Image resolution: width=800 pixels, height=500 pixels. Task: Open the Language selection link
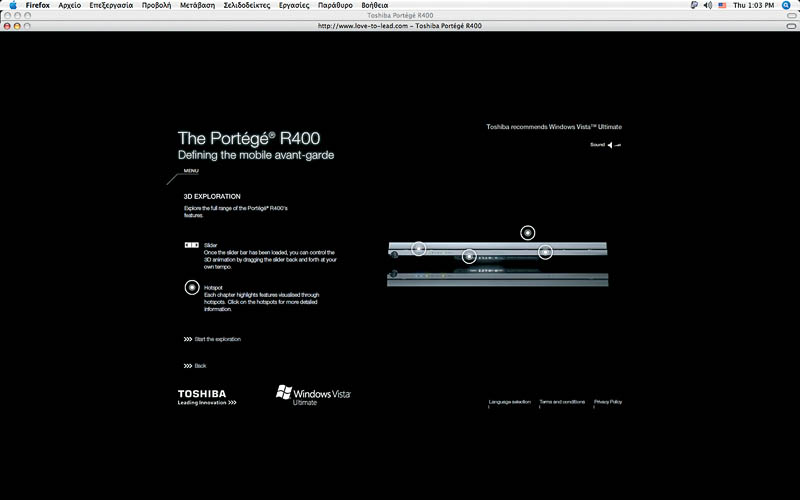pyautogui.click(x=509, y=402)
